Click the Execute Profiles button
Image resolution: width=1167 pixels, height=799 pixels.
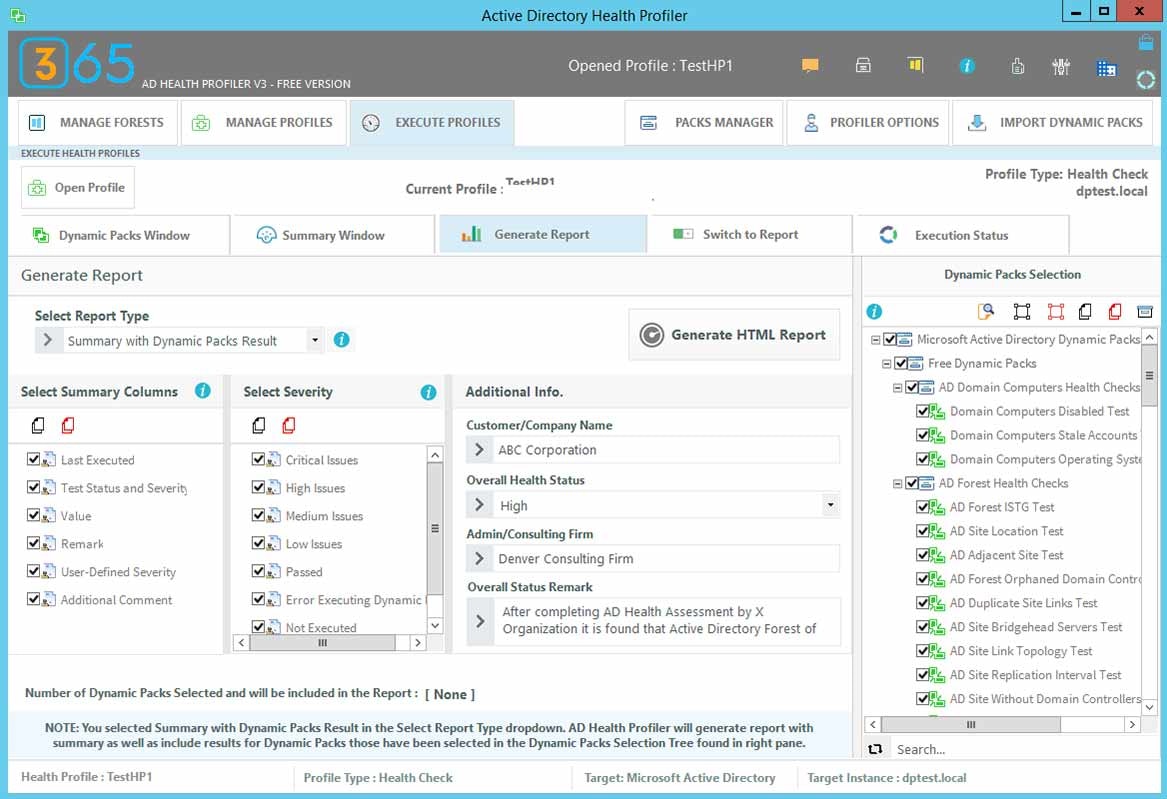(x=432, y=122)
